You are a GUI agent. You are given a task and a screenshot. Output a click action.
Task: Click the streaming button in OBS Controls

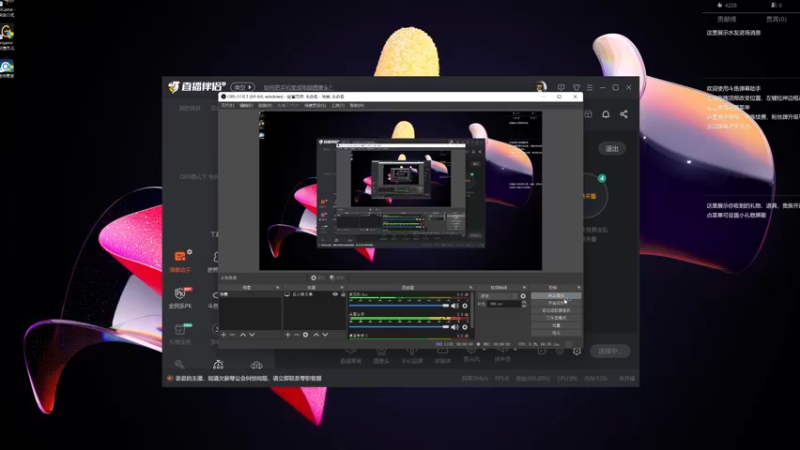click(x=556, y=296)
